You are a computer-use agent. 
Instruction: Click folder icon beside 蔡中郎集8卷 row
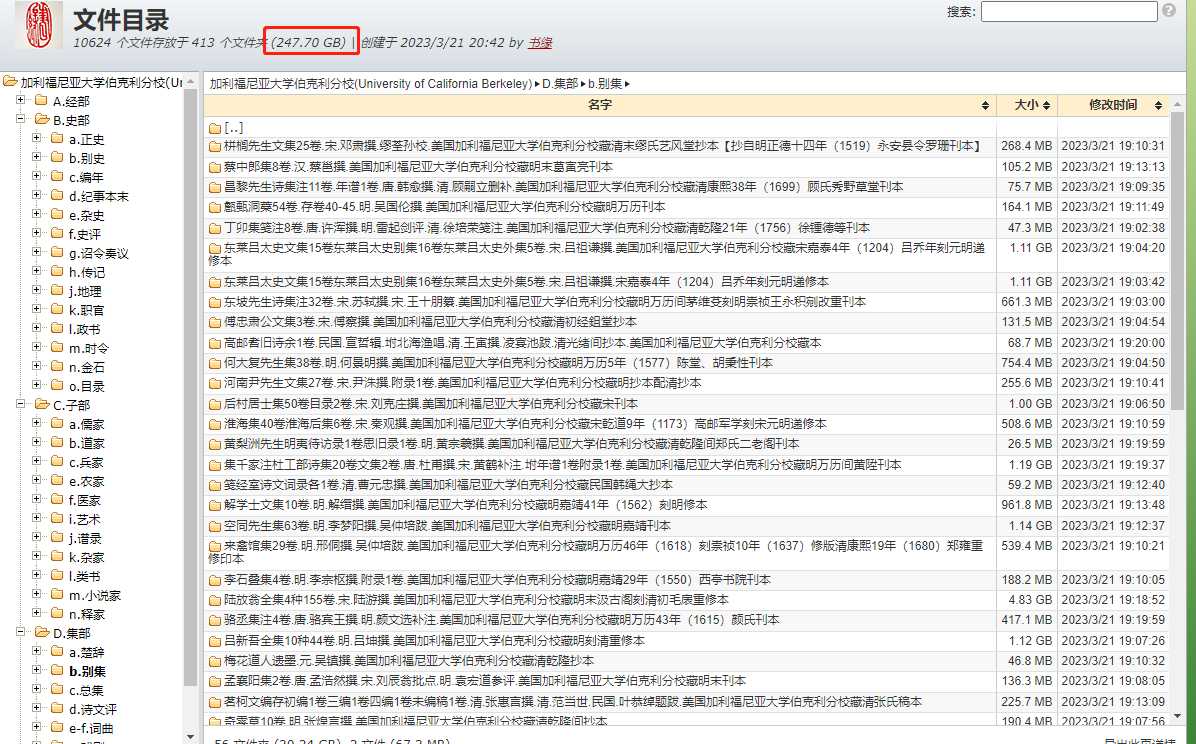(215, 166)
